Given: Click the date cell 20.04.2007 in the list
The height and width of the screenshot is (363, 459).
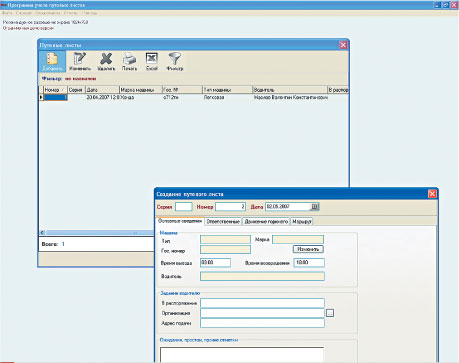Looking at the screenshot, I should (102, 97).
